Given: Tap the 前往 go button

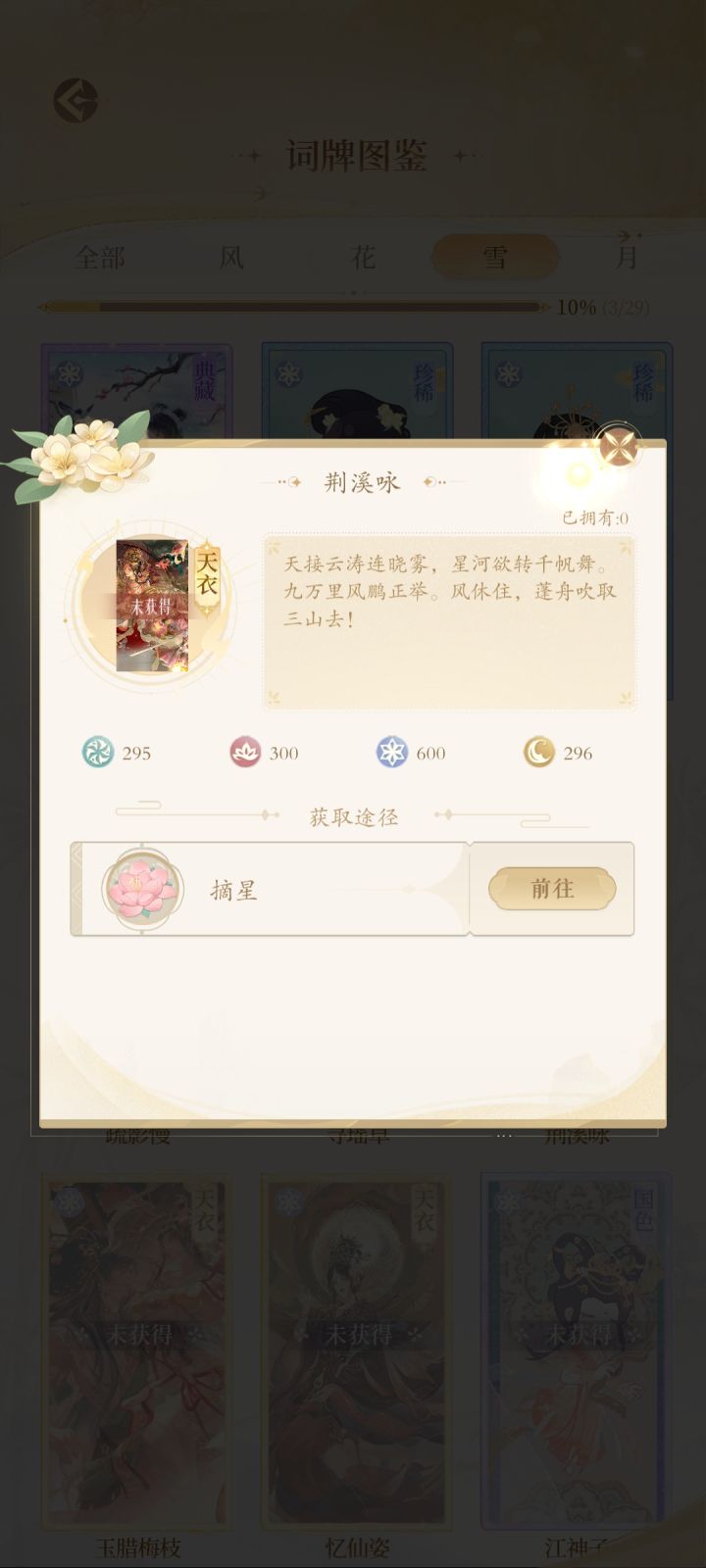Looking at the screenshot, I should point(552,889).
